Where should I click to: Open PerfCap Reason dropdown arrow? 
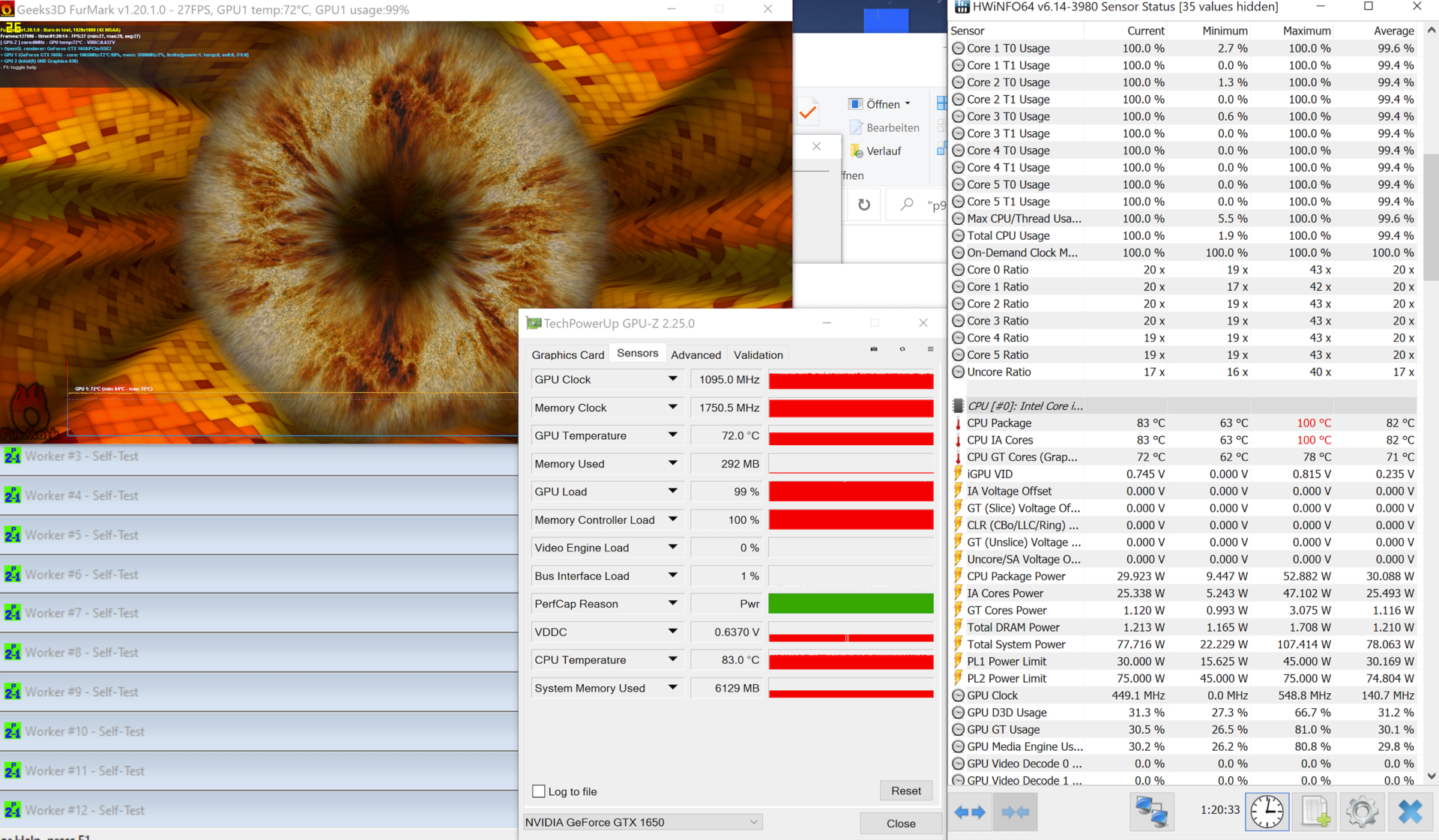[x=672, y=603]
